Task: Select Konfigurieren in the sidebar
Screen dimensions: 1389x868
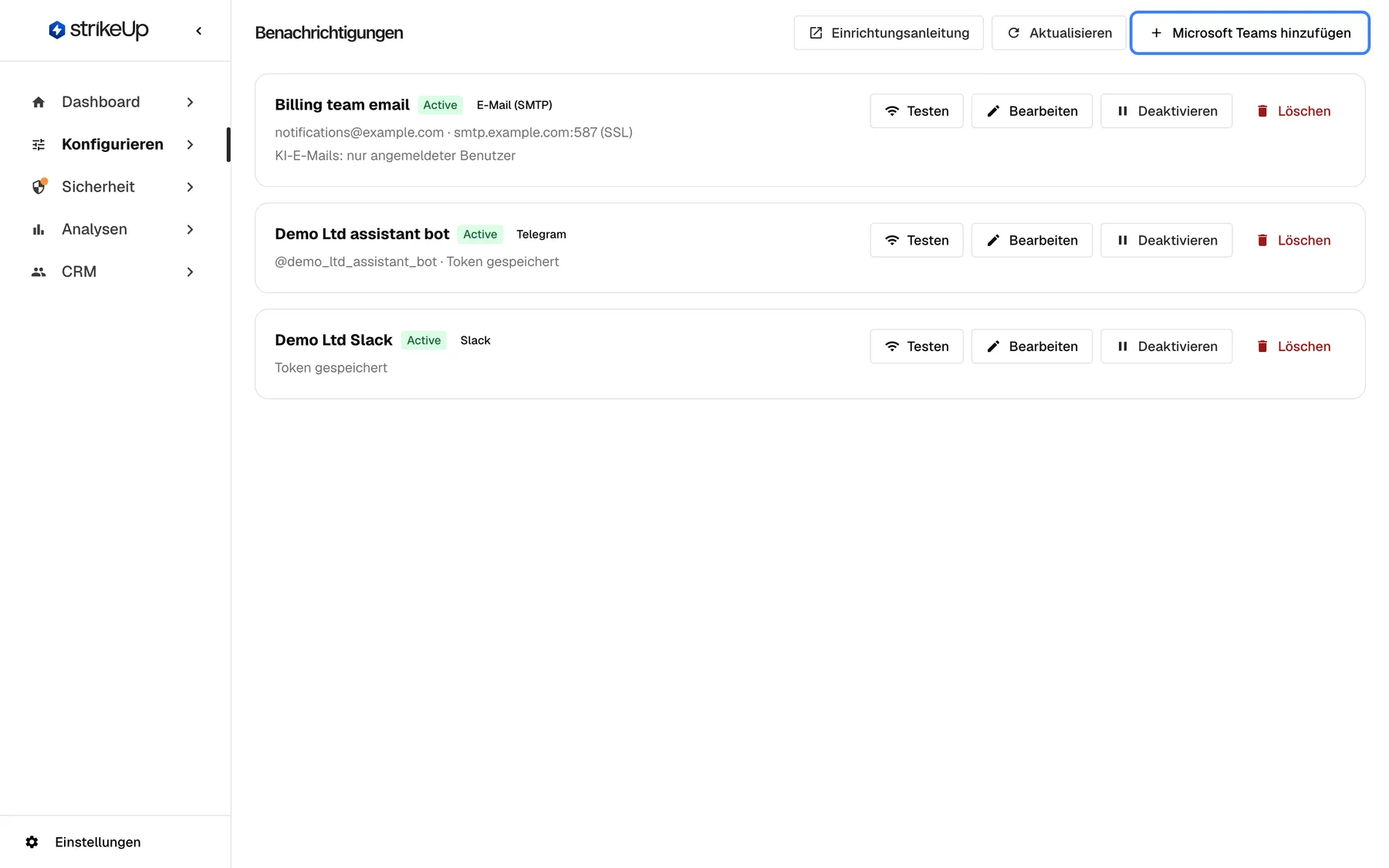Action: click(x=114, y=144)
